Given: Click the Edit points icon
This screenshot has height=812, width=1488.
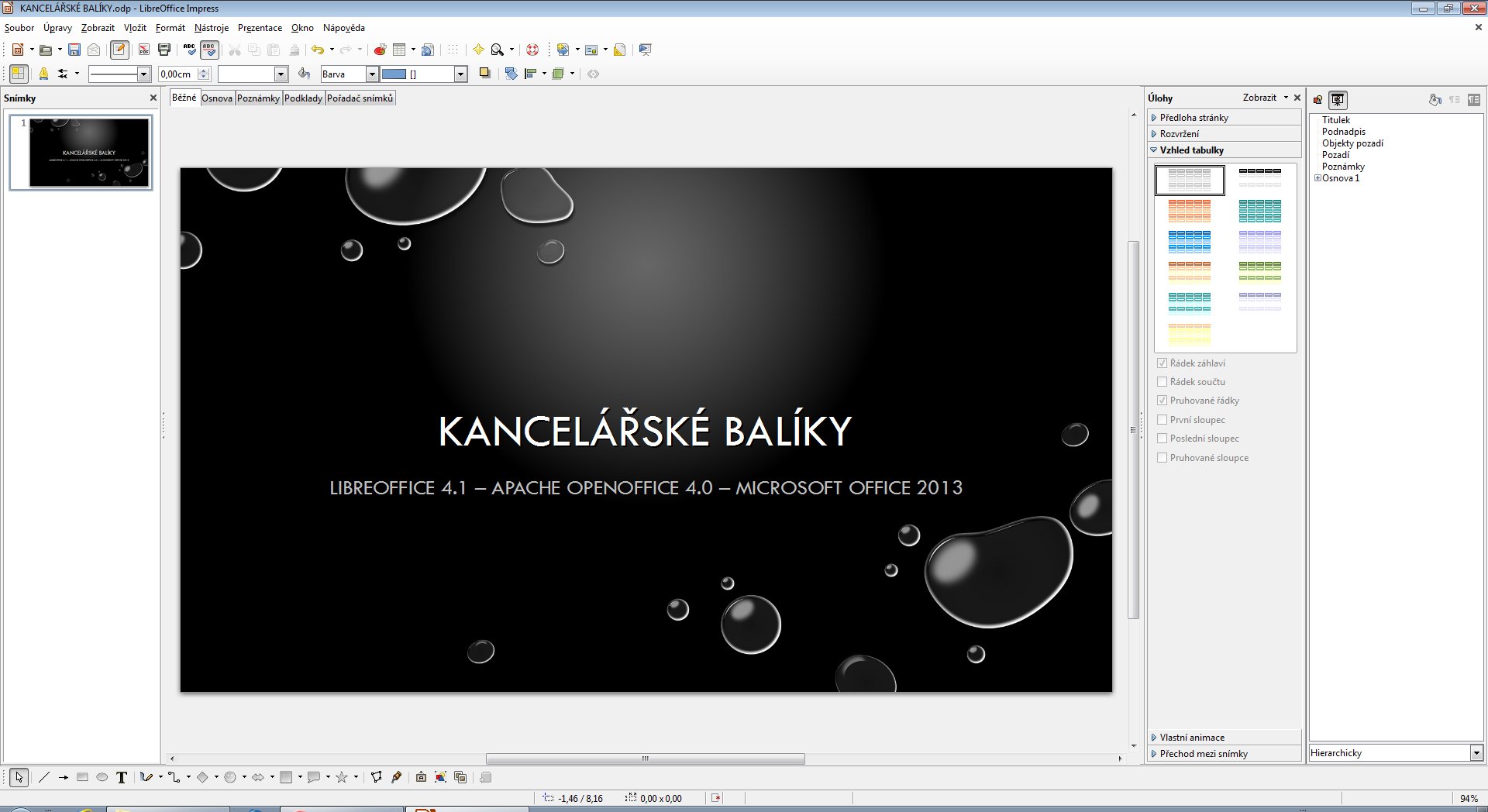Looking at the screenshot, I should point(377,777).
